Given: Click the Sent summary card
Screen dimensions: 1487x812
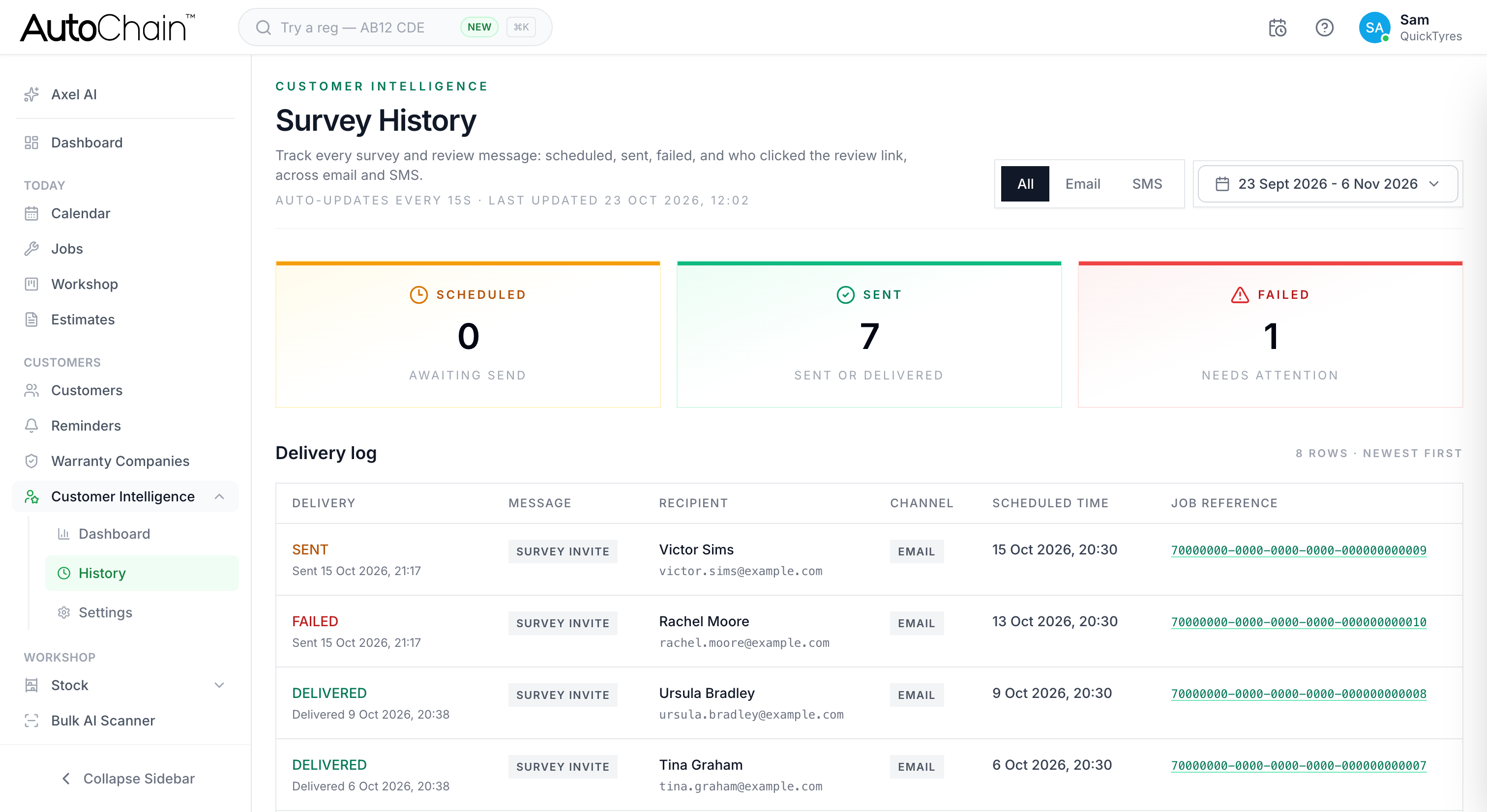Looking at the screenshot, I should pos(869,335).
